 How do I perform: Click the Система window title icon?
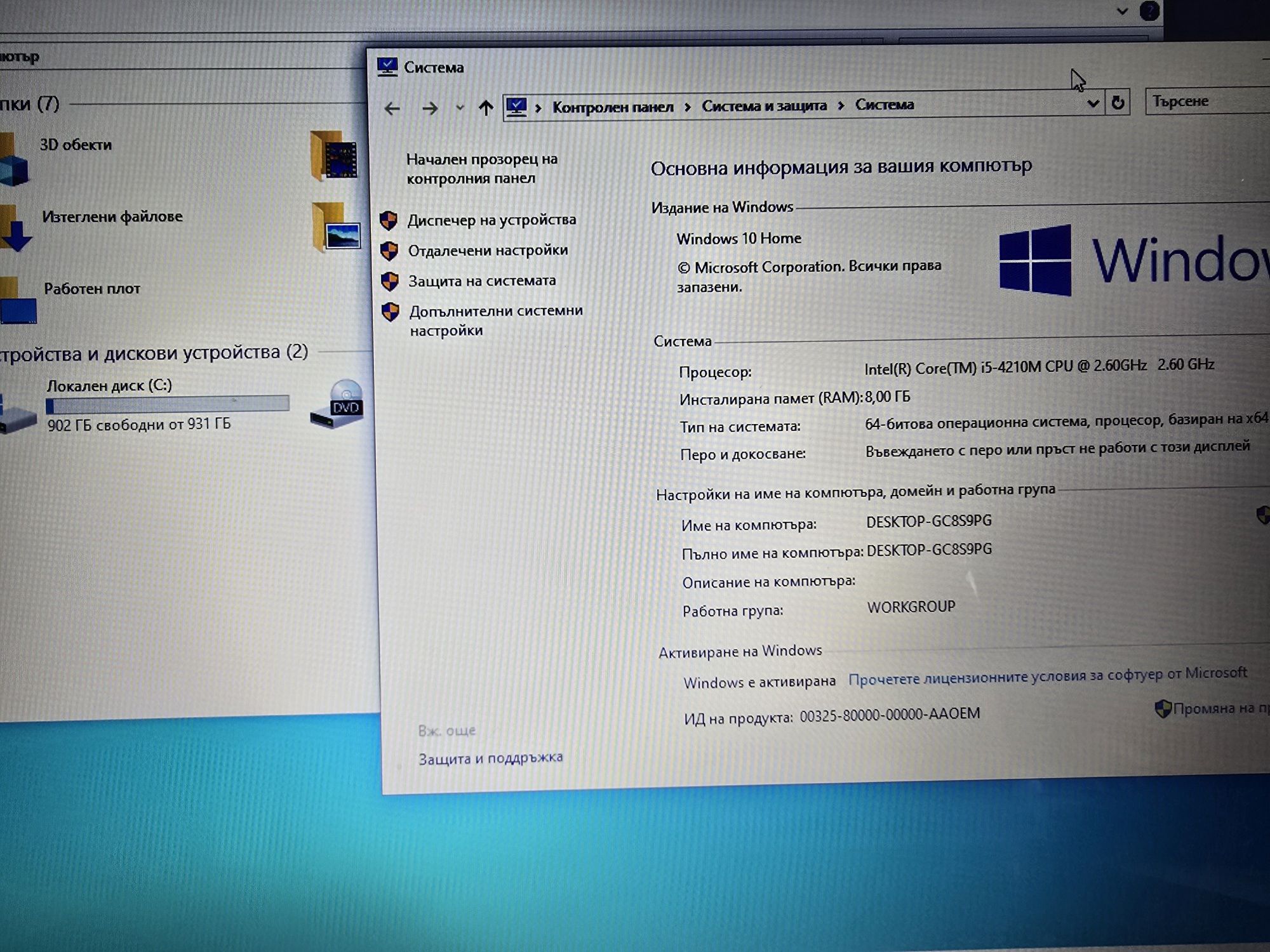[x=387, y=67]
